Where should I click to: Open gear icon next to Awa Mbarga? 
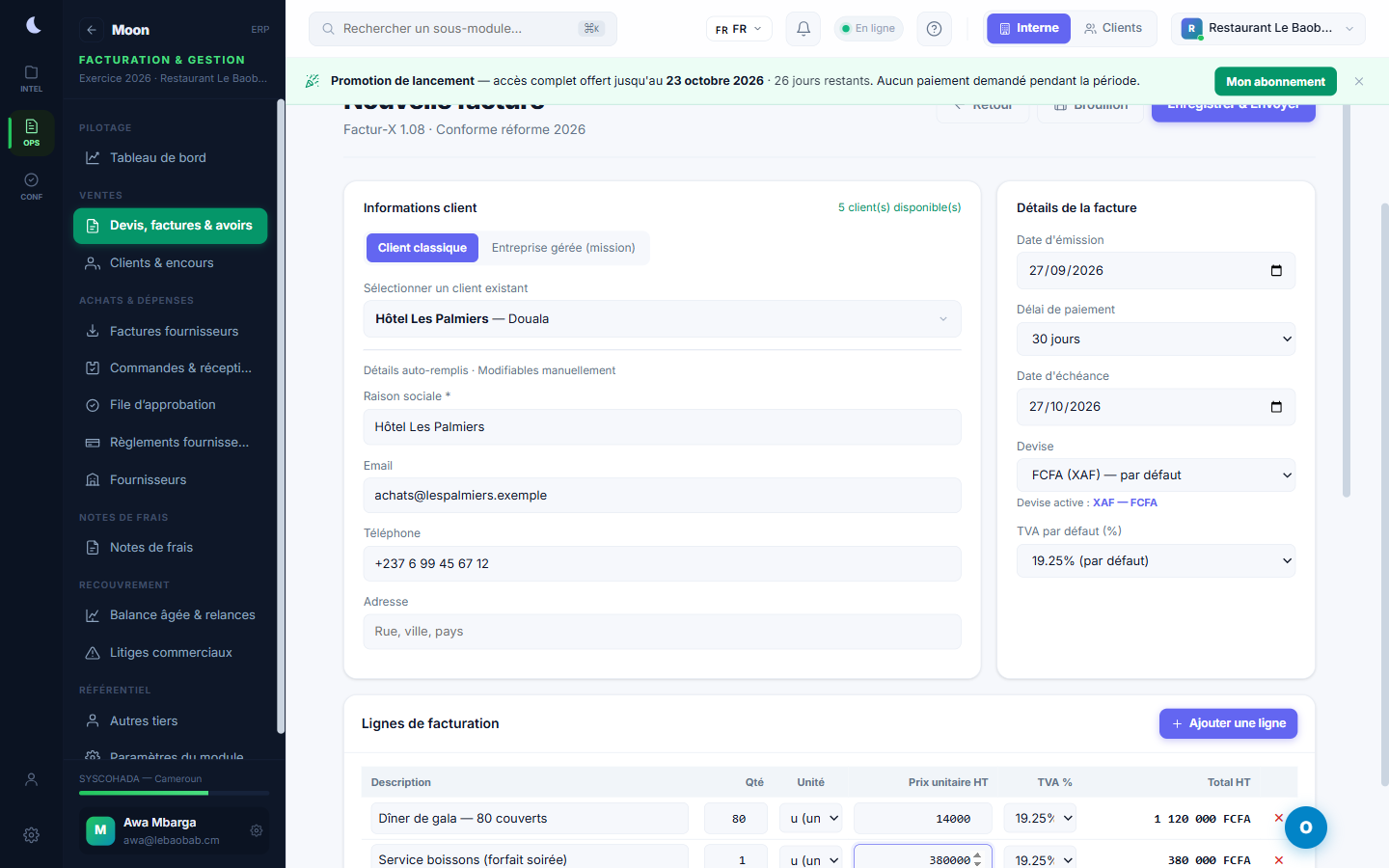pyautogui.click(x=257, y=830)
